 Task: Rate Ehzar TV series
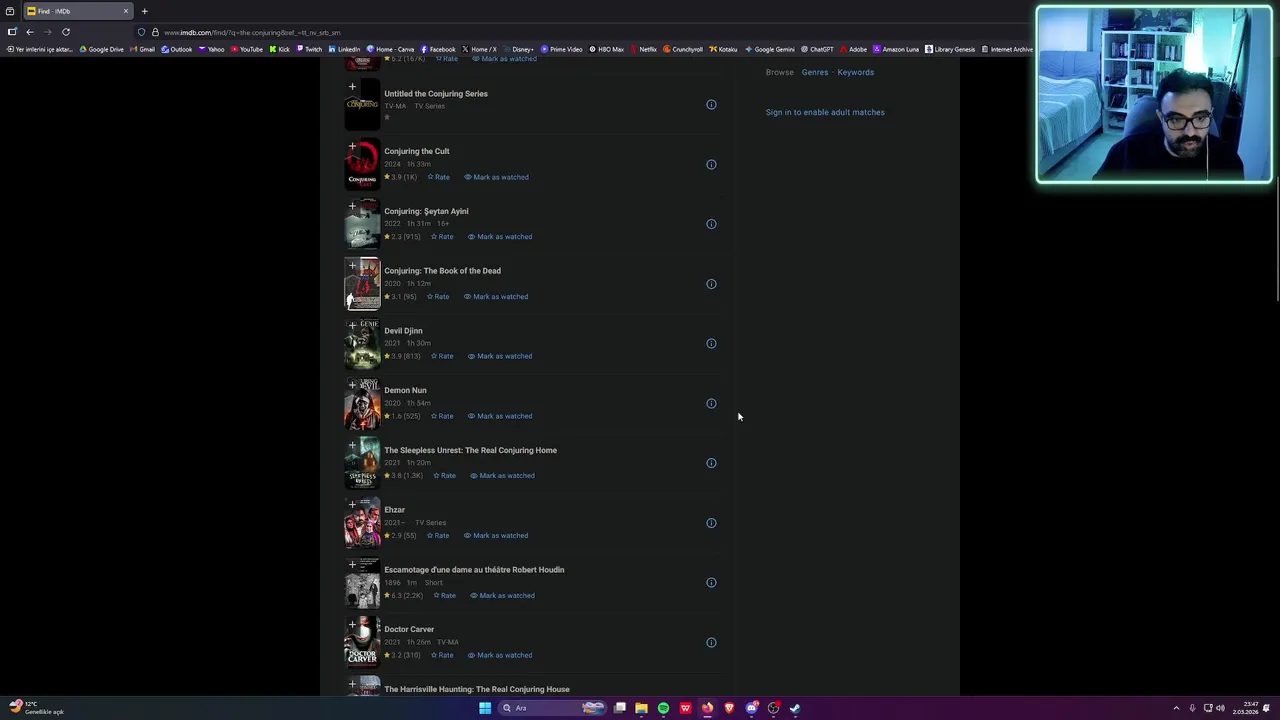pos(438,535)
